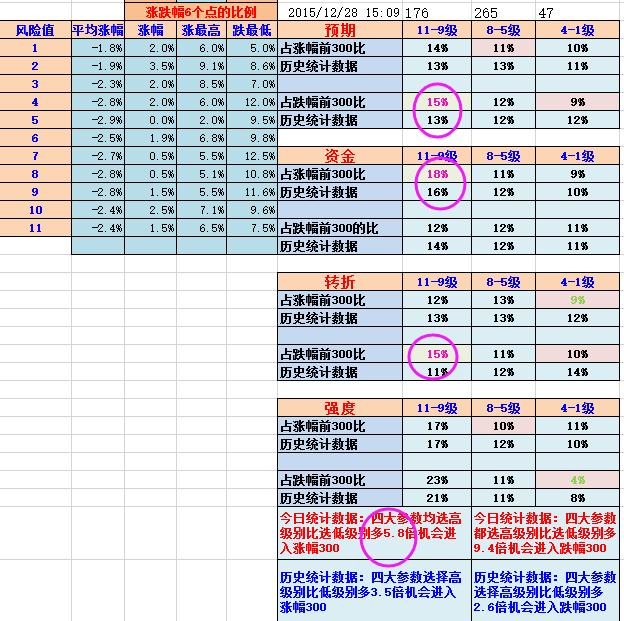This screenshot has height=621, width=624.
Task: Select the 2.5% 涨幅 cell in row 10
Action: point(150,210)
